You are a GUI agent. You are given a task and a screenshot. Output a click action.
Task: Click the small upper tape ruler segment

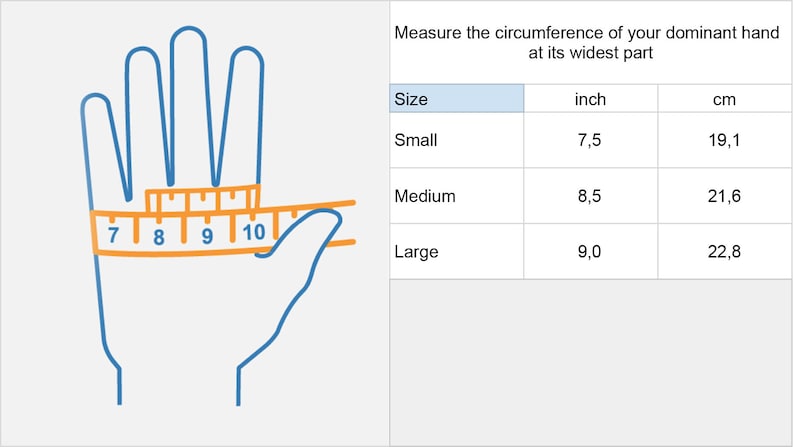(203, 198)
